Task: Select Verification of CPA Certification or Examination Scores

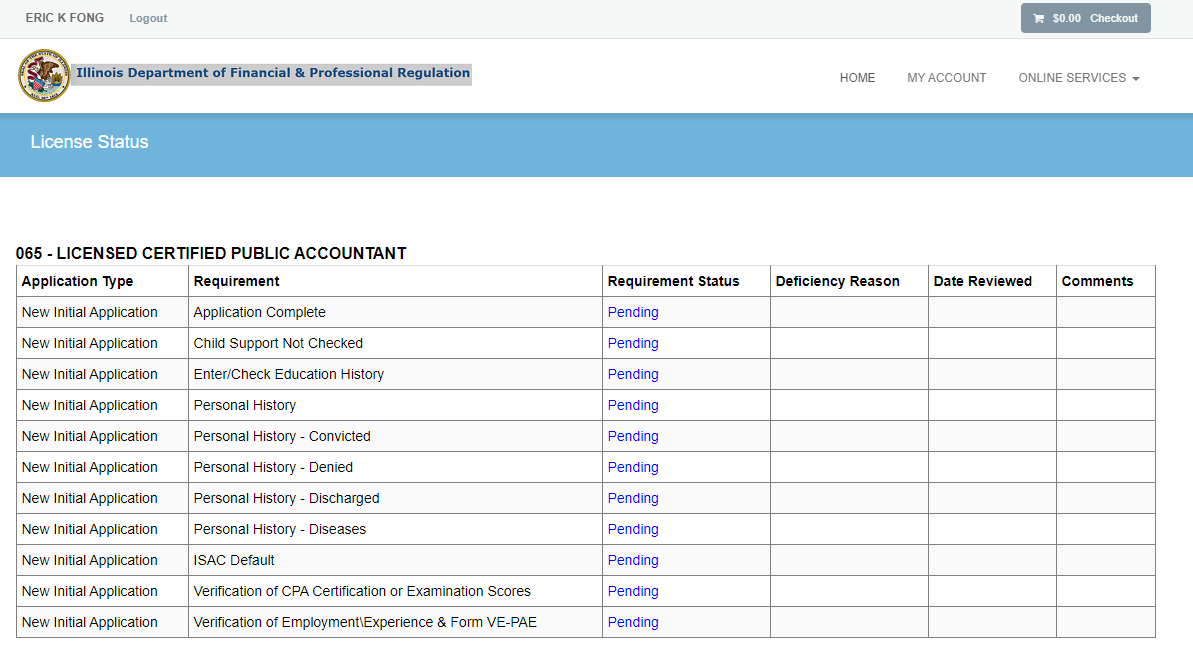Action: [396, 592]
